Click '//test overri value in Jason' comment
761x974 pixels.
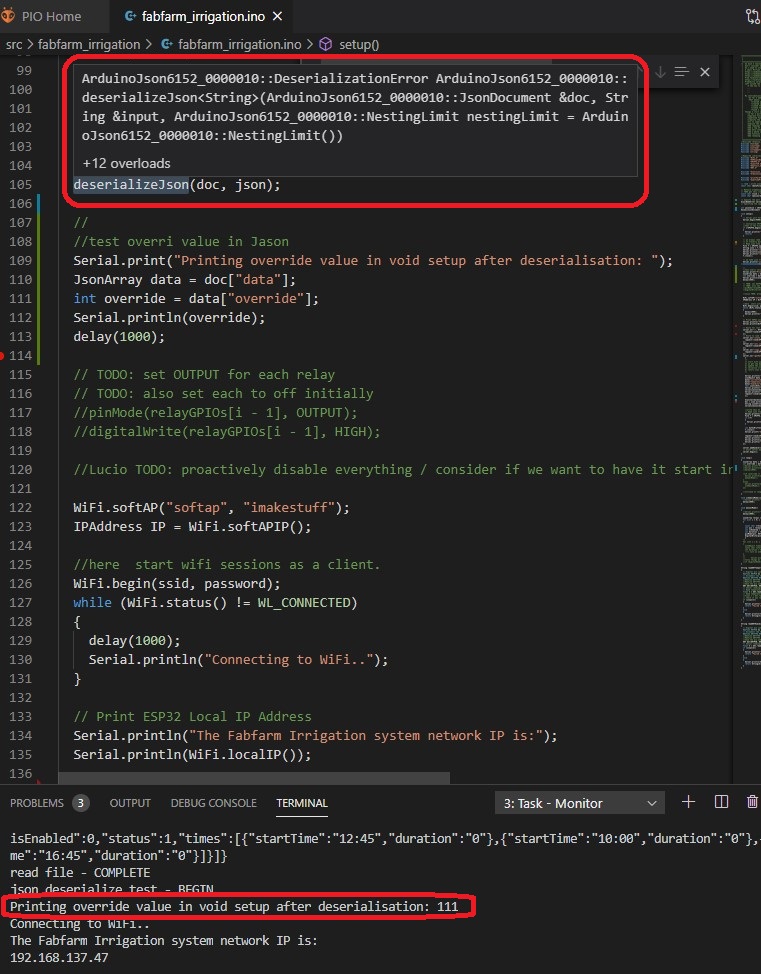[181, 242]
